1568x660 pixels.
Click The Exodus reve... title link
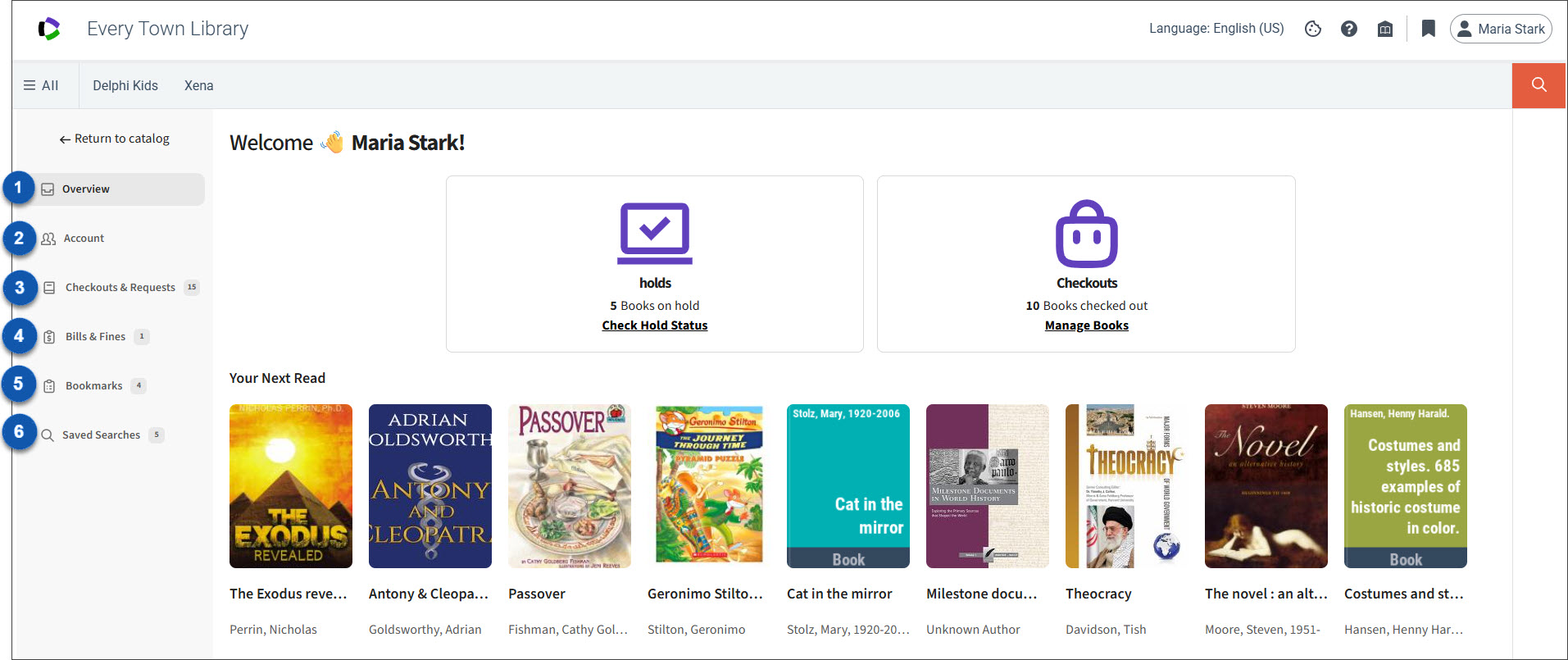pyautogui.click(x=289, y=594)
